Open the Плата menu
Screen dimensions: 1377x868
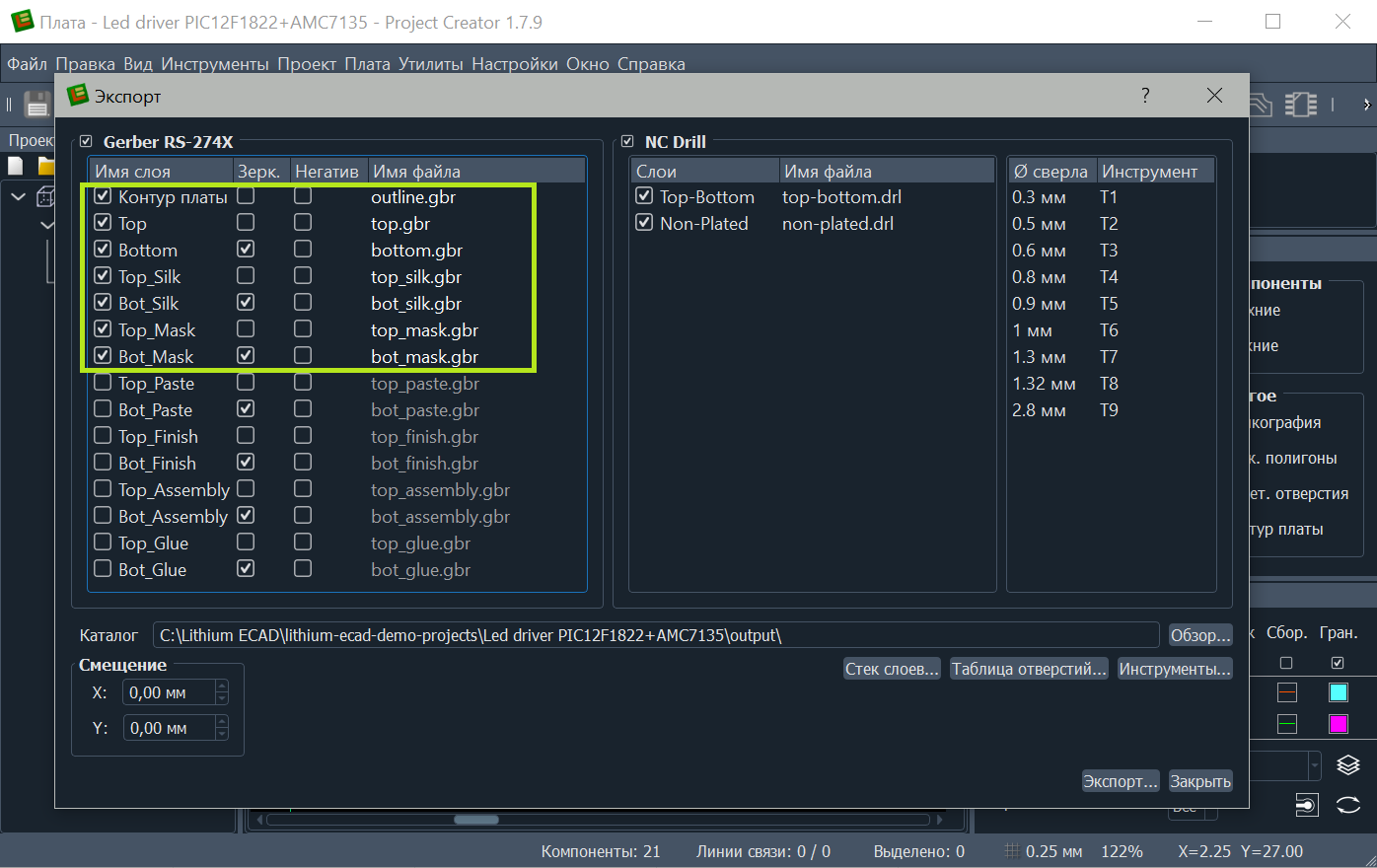point(367,64)
